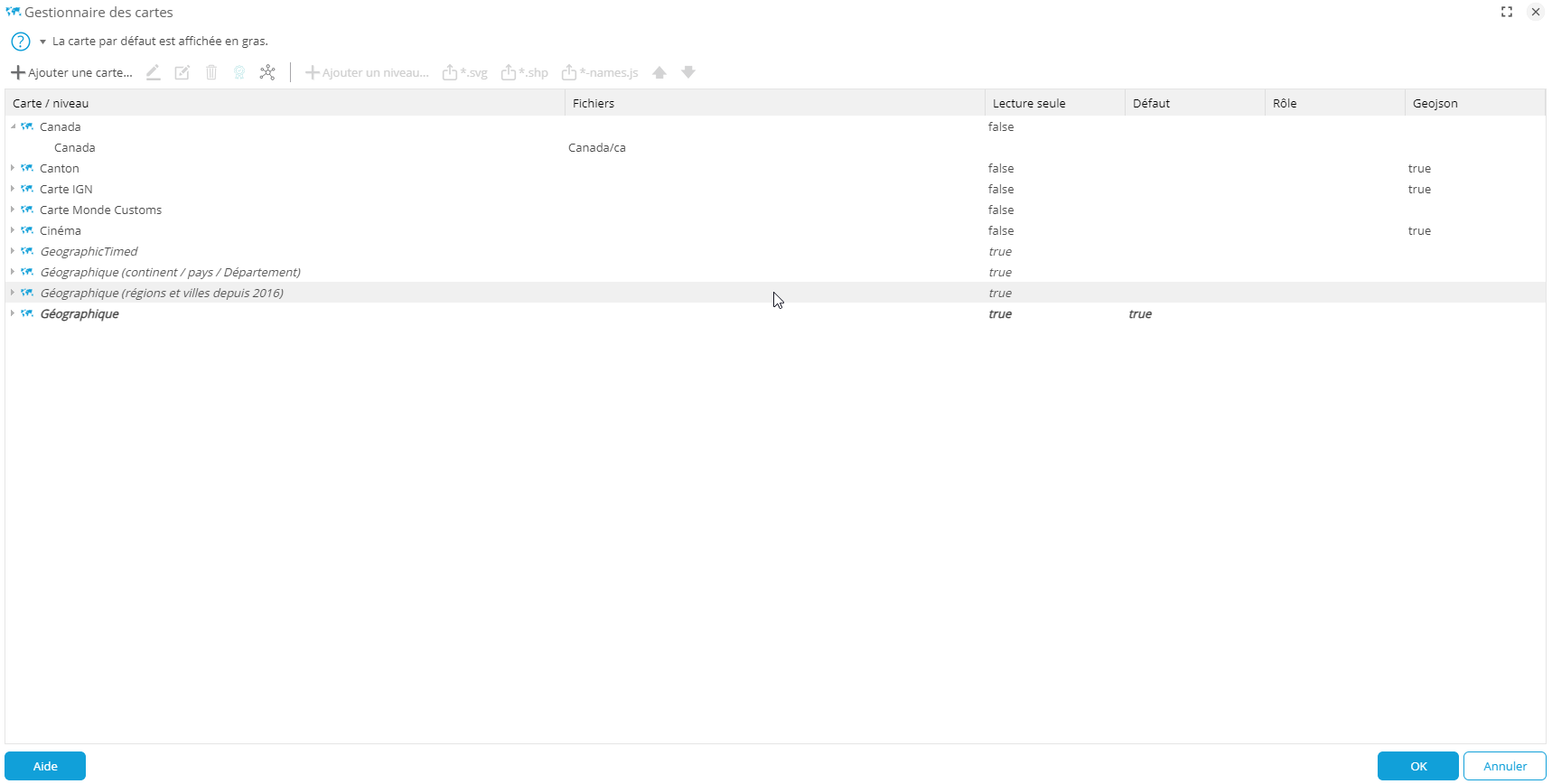Expand the Cinéma map node
The width and height of the screenshot is (1552, 784).
click(x=13, y=230)
